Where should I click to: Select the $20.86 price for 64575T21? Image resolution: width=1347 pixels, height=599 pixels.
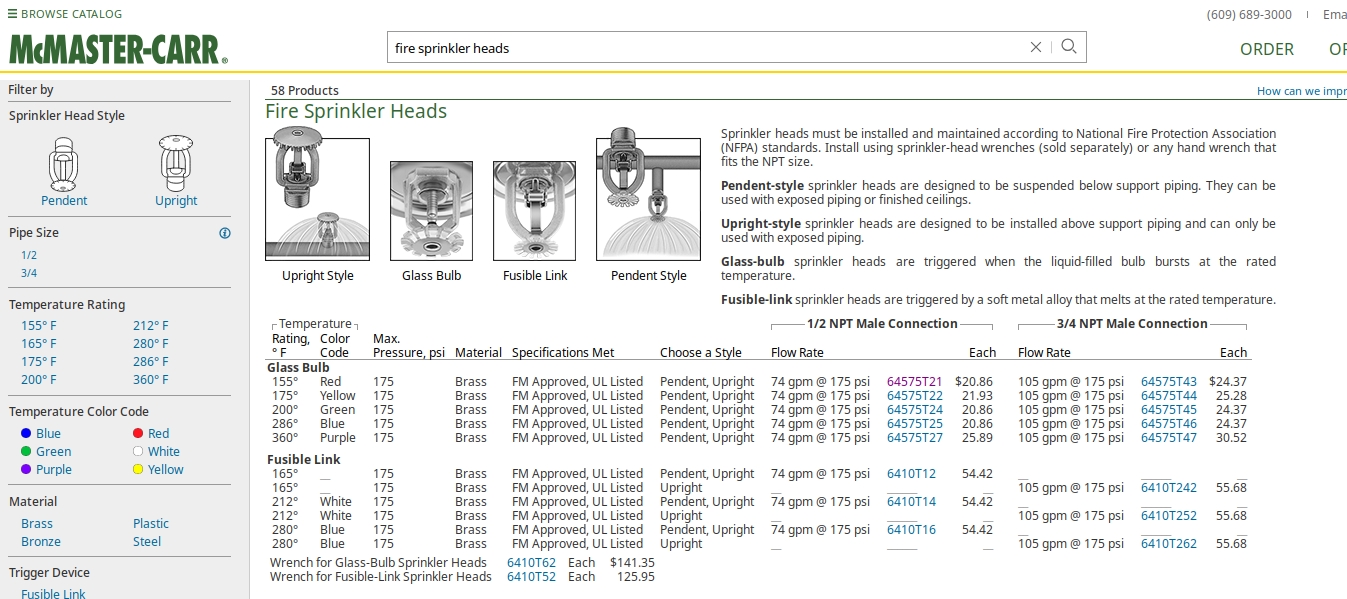(974, 381)
